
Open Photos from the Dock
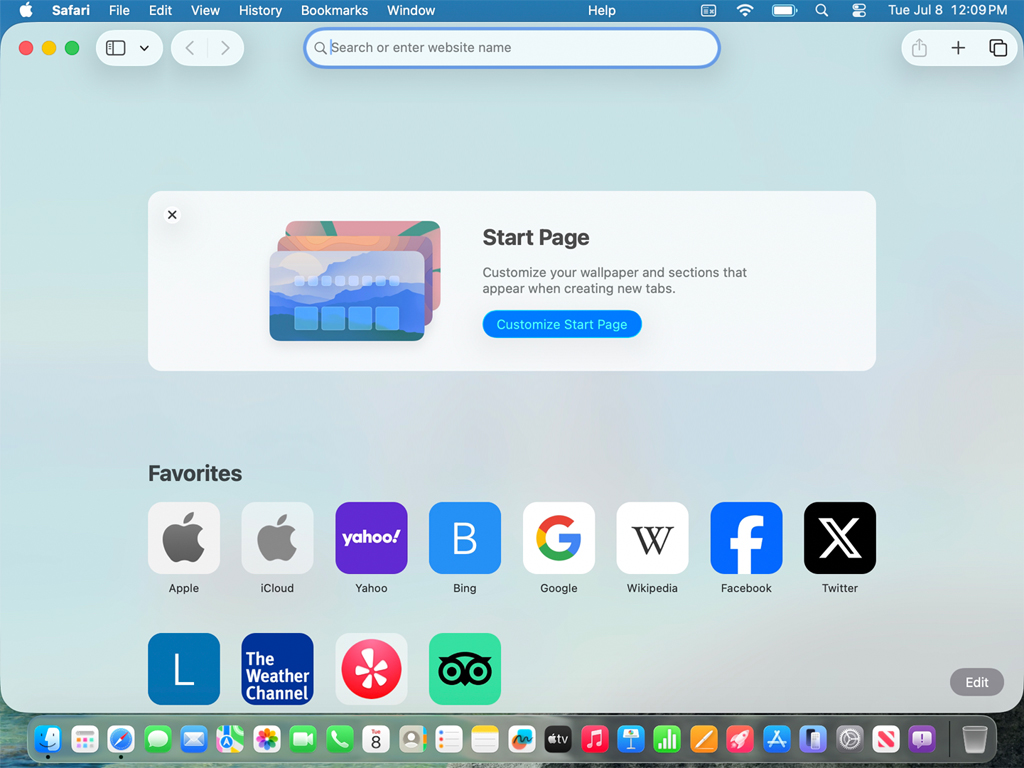266,739
